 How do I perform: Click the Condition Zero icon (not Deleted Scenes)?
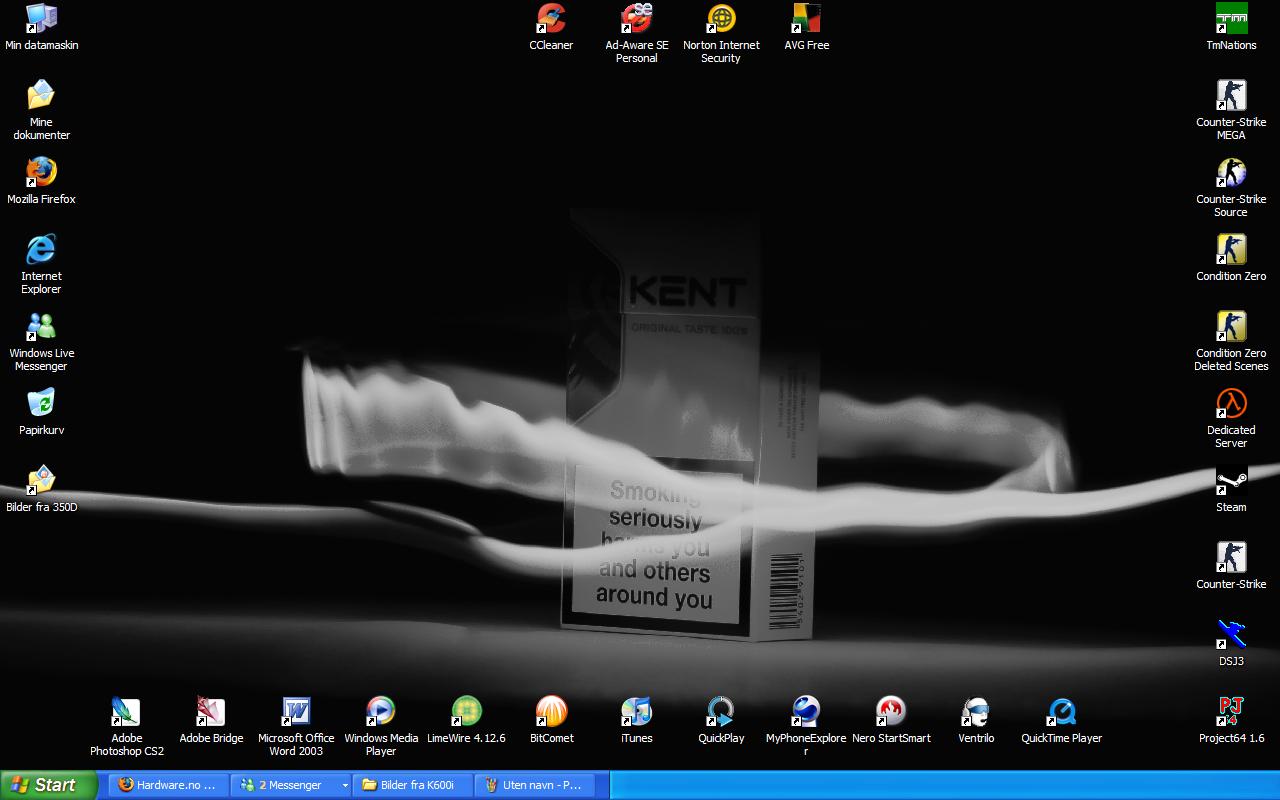click(x=1231, y=249)
